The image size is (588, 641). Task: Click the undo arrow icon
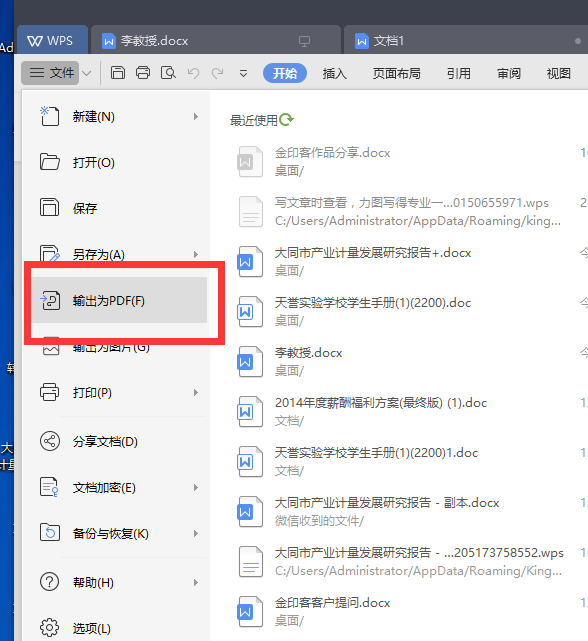193,73
